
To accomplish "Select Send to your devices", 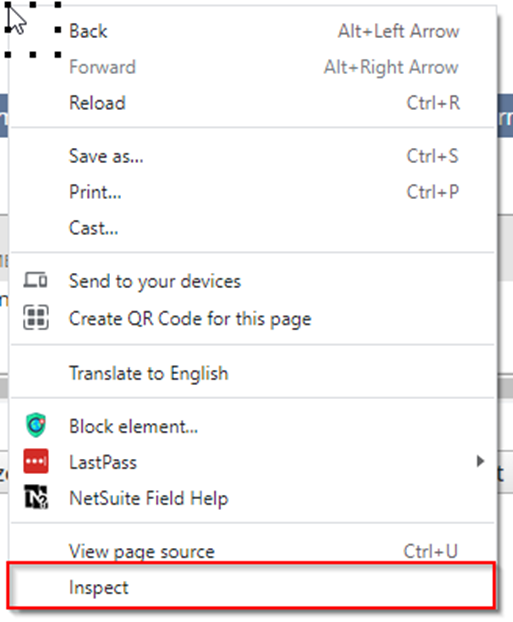I will pyautogui.click(x=252, y=281).
